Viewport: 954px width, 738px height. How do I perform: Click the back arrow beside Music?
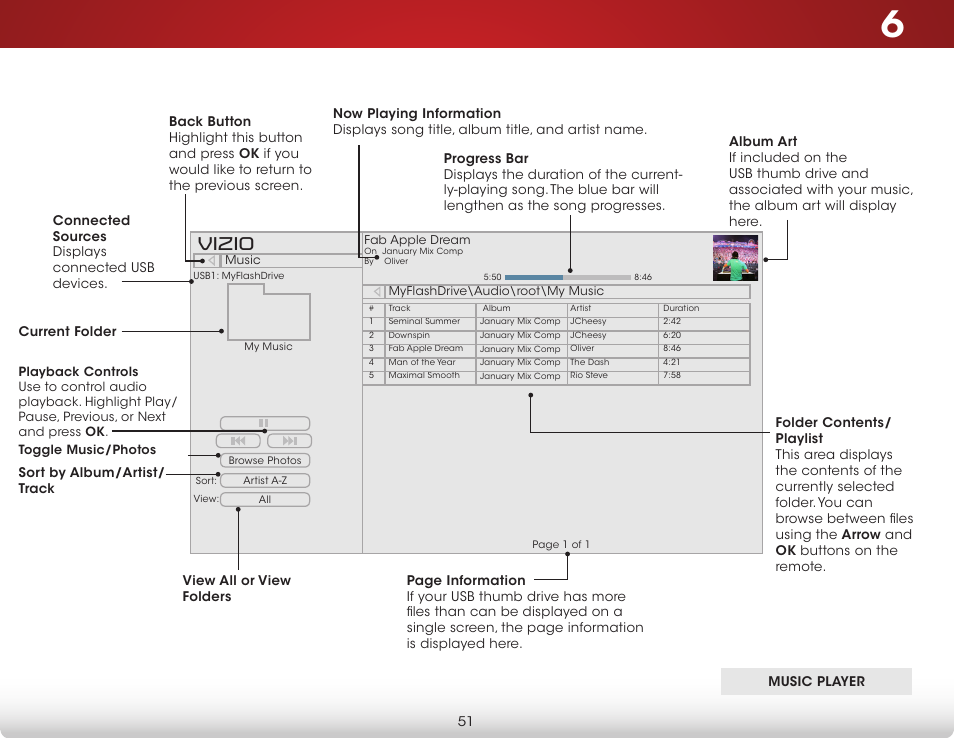click(212, 260)
